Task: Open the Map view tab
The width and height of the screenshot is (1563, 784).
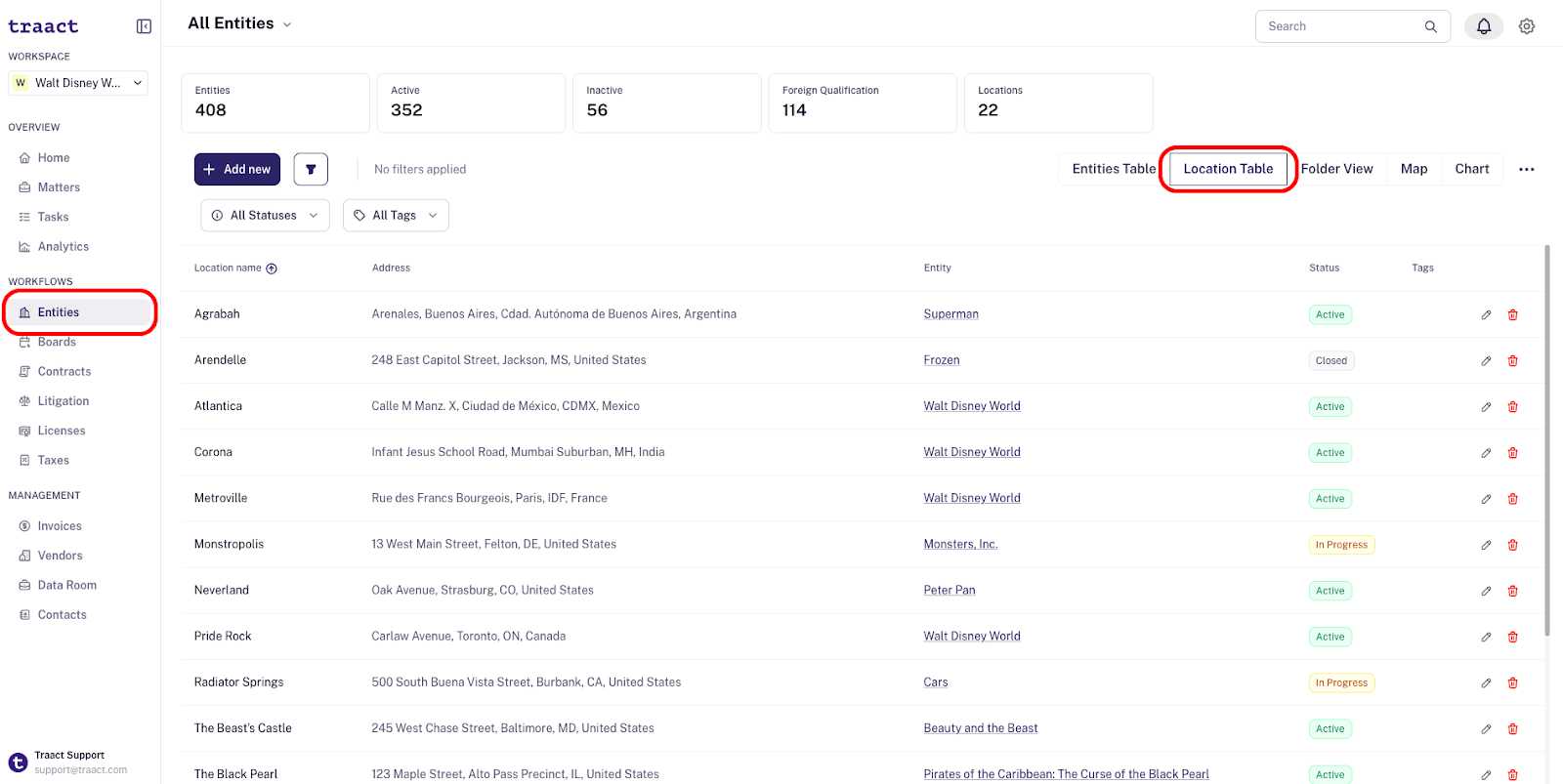Action: [1414, 169]
